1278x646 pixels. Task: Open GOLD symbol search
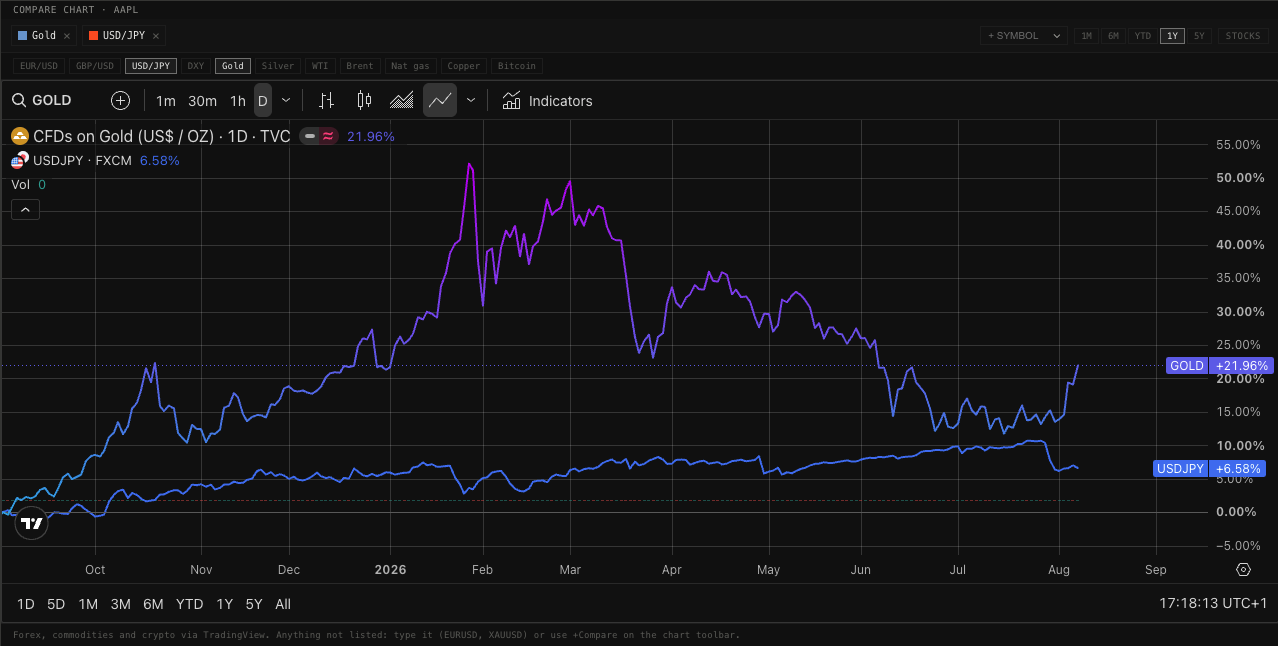42,101
